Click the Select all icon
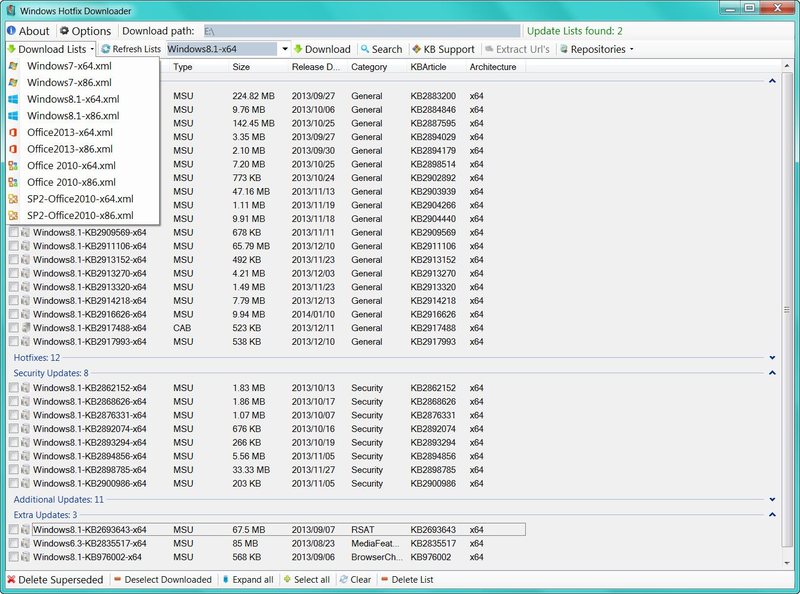This screenshot has width=800, height=594. click(287, 580)
